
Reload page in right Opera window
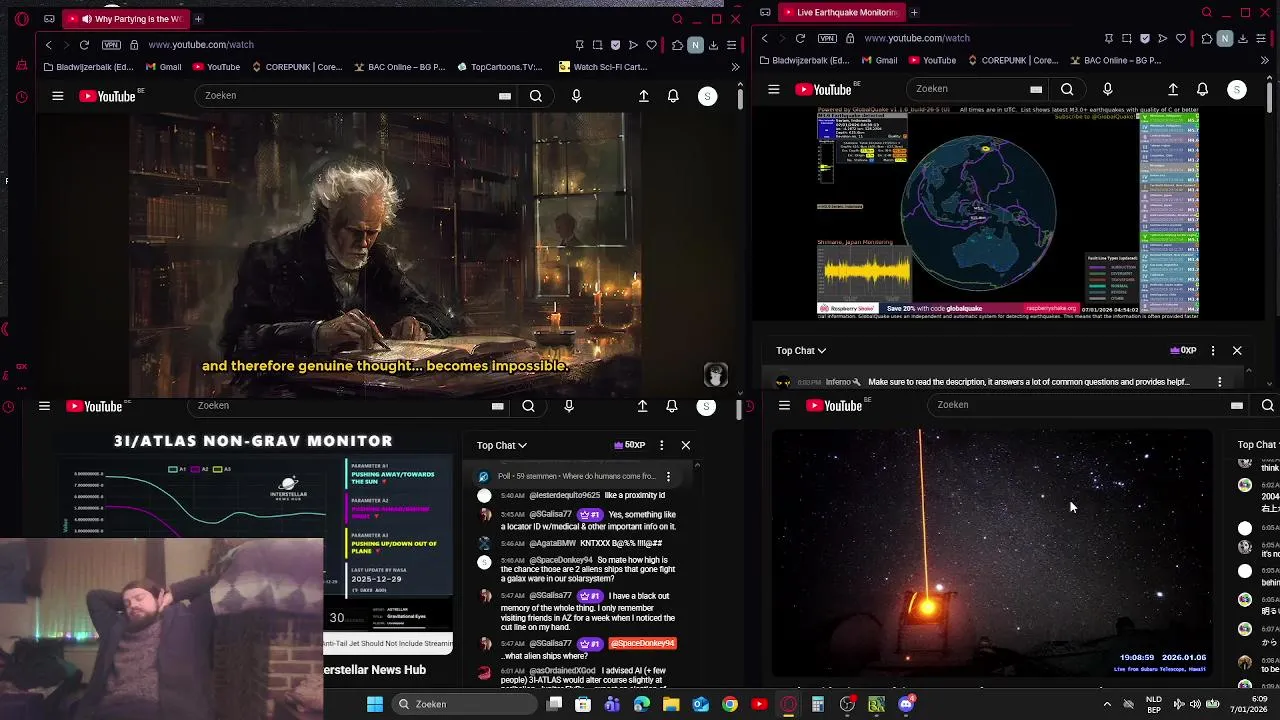pyautogui.click(x=800, y=38)
